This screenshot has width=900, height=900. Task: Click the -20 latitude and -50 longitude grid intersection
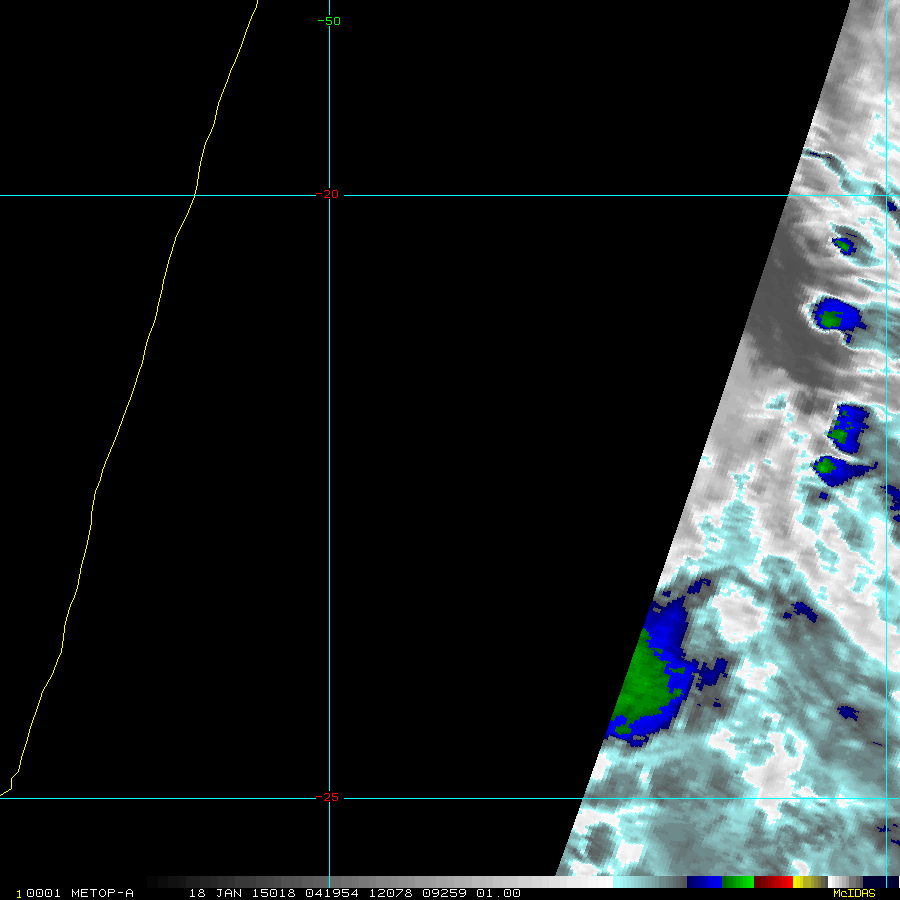(x=329, y=195)
